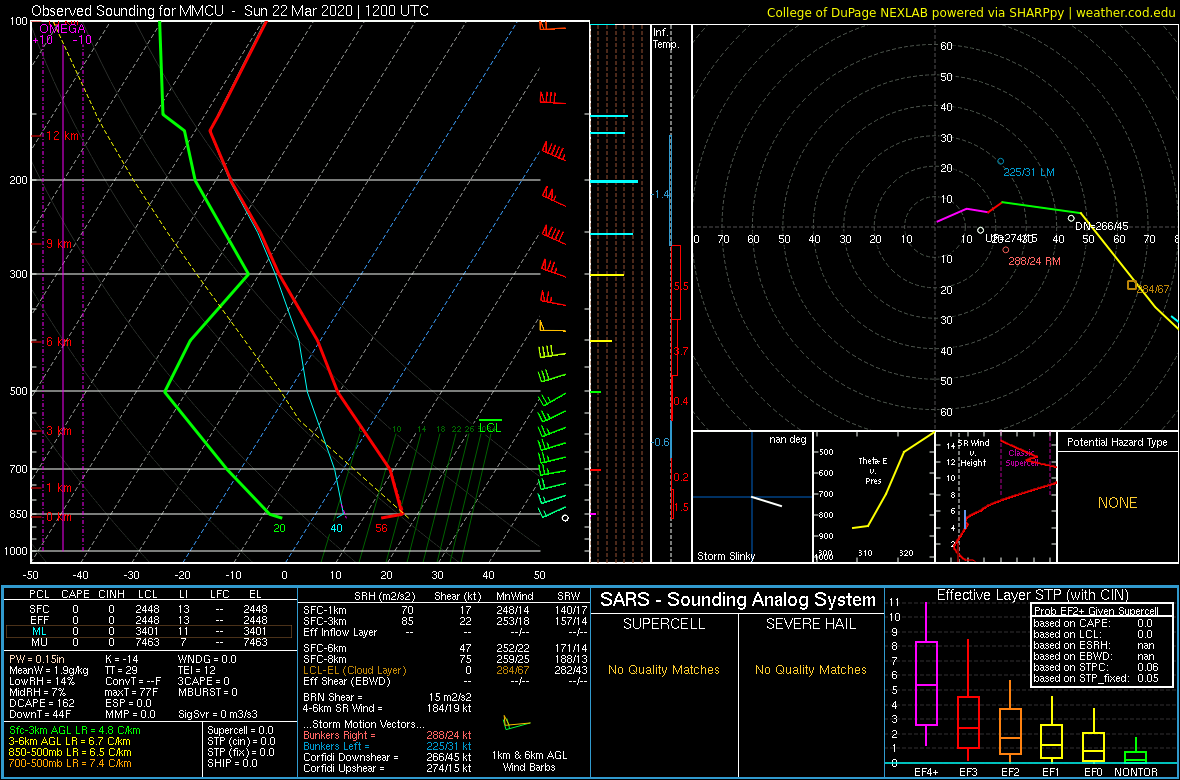Screen dimensions: 1180x780
Task: Click the 6 km height marker
Action: pos(59,342)
